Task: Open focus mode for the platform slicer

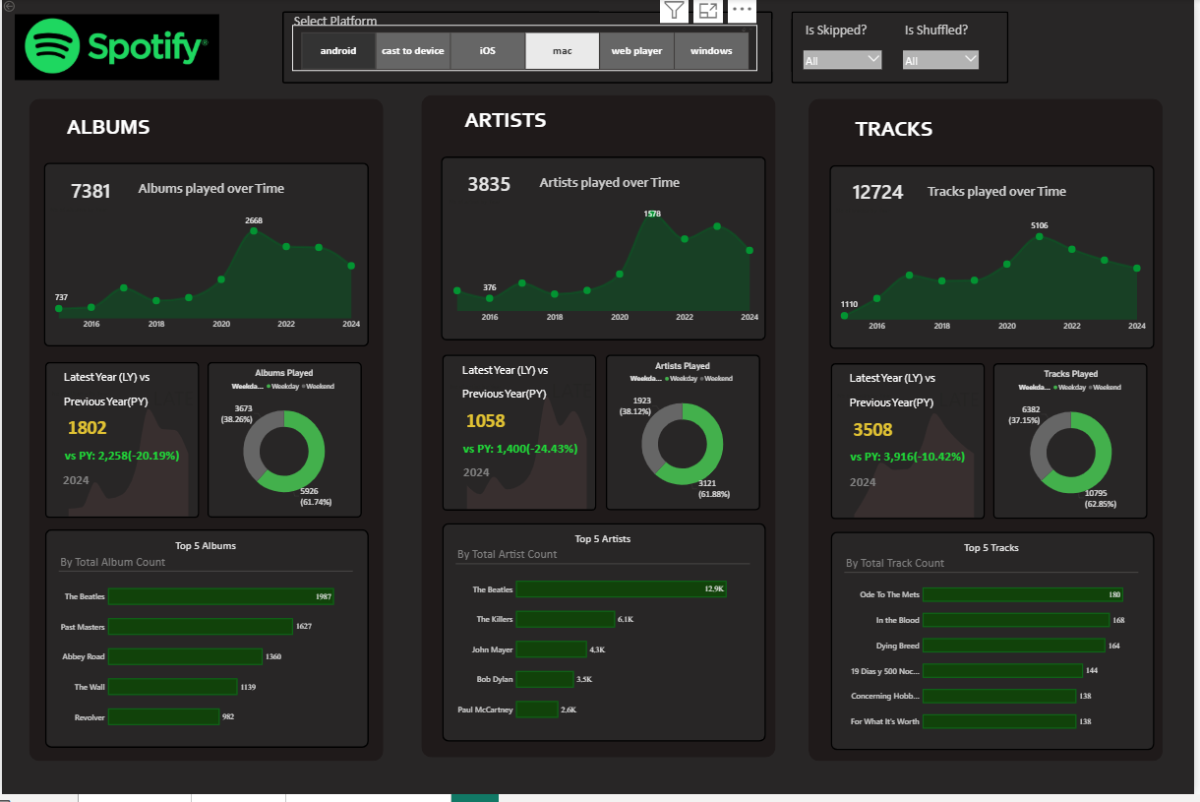Action: (x=708, y=11)
